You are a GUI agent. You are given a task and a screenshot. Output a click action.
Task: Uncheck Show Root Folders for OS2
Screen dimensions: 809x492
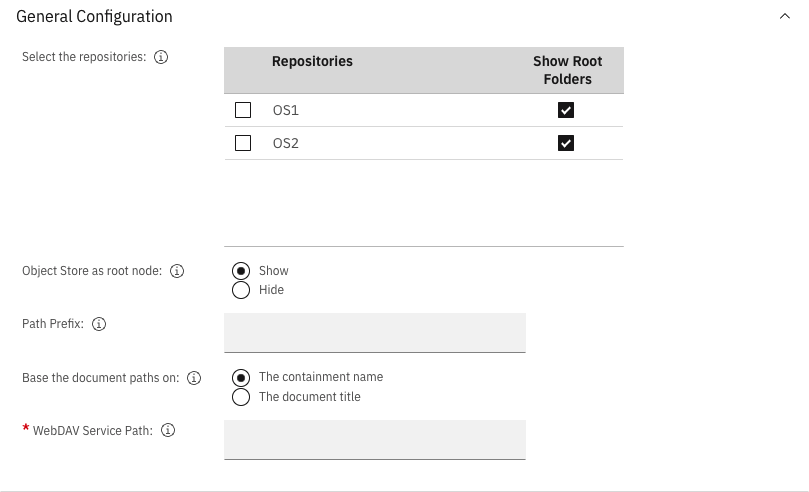566,143
